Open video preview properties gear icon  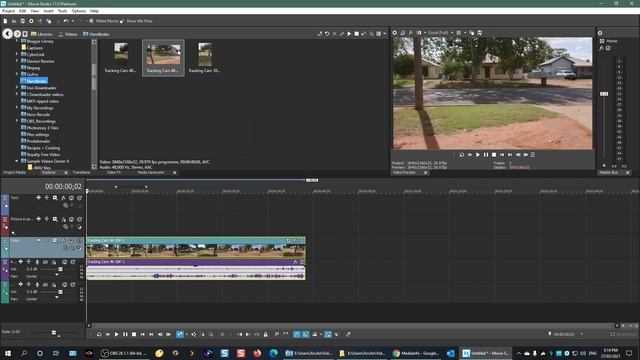(x=395, y=33)
